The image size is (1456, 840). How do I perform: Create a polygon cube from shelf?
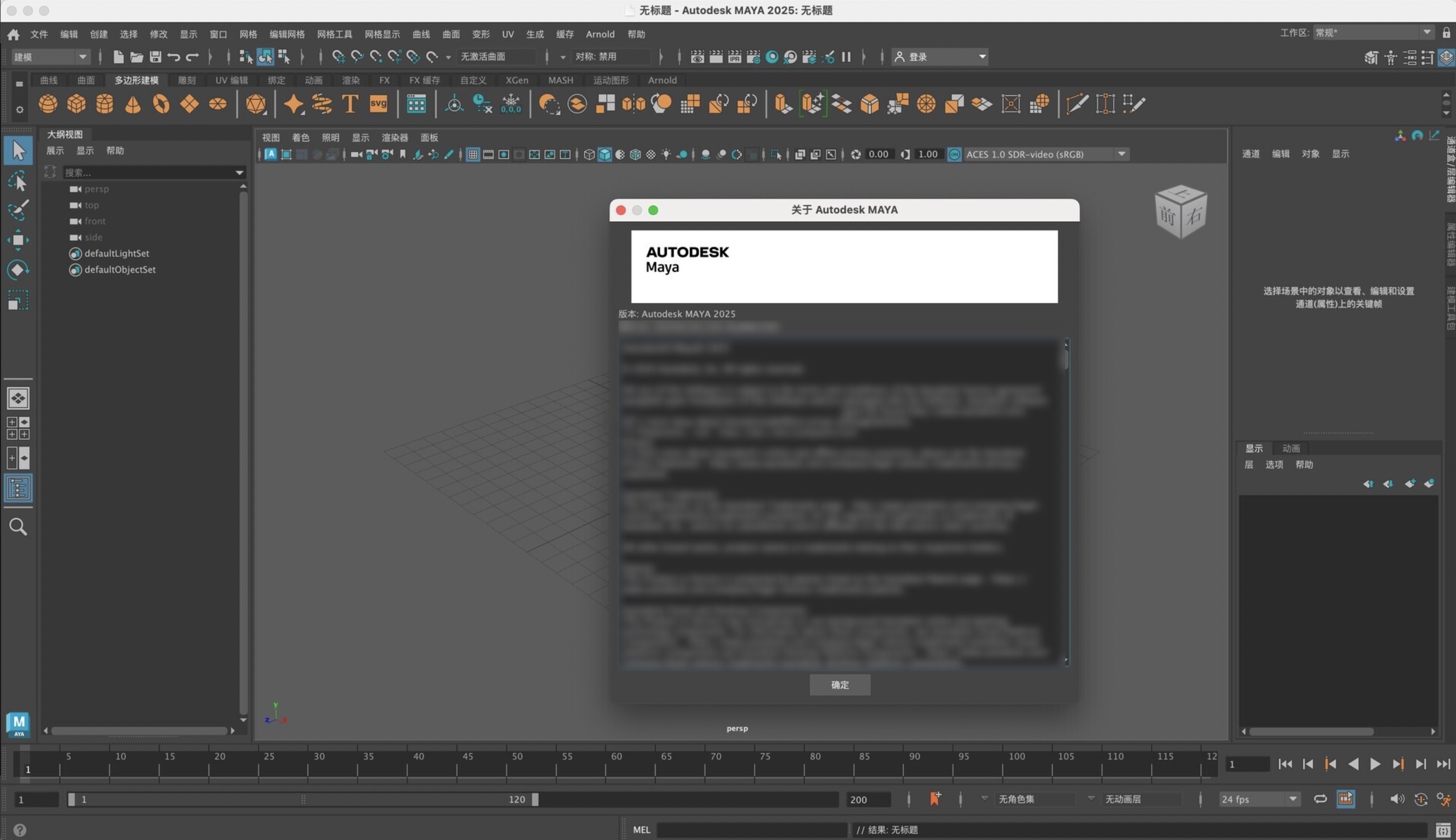tap(76, 104)
